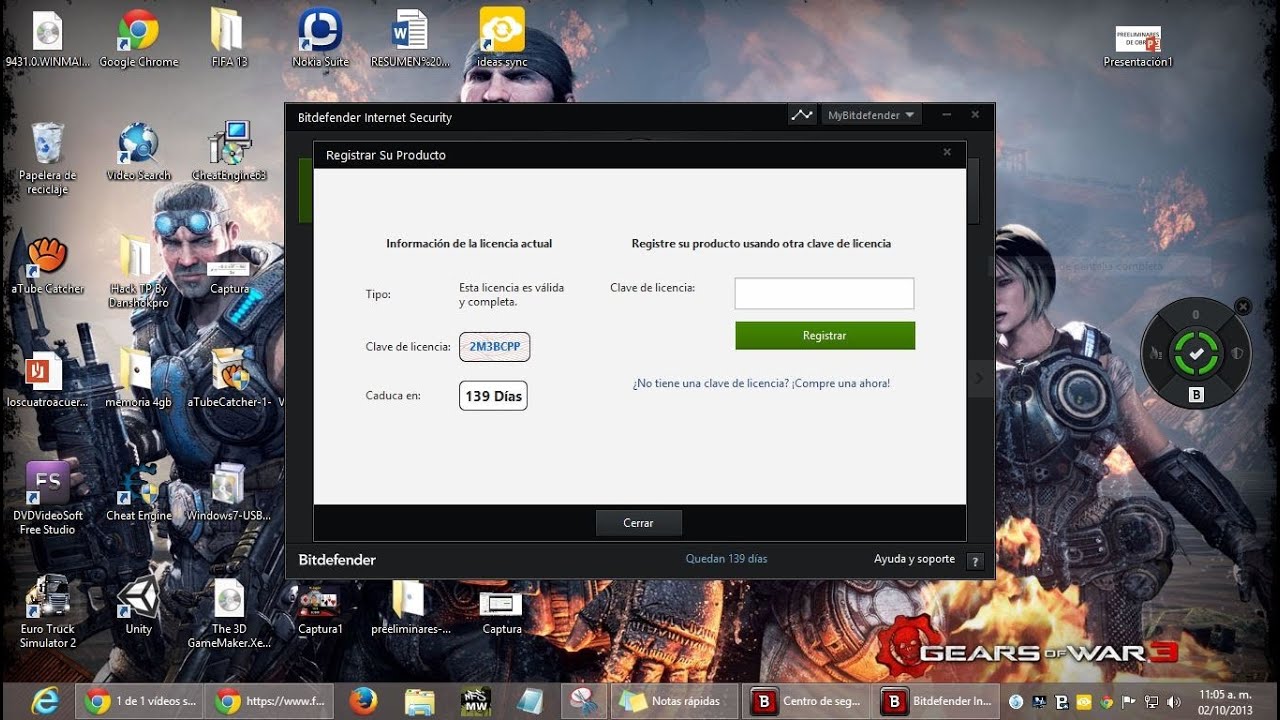Open Firefox from the taskbar
The height and width of the screenshot is (720, 1280).
tap(363, 701)
